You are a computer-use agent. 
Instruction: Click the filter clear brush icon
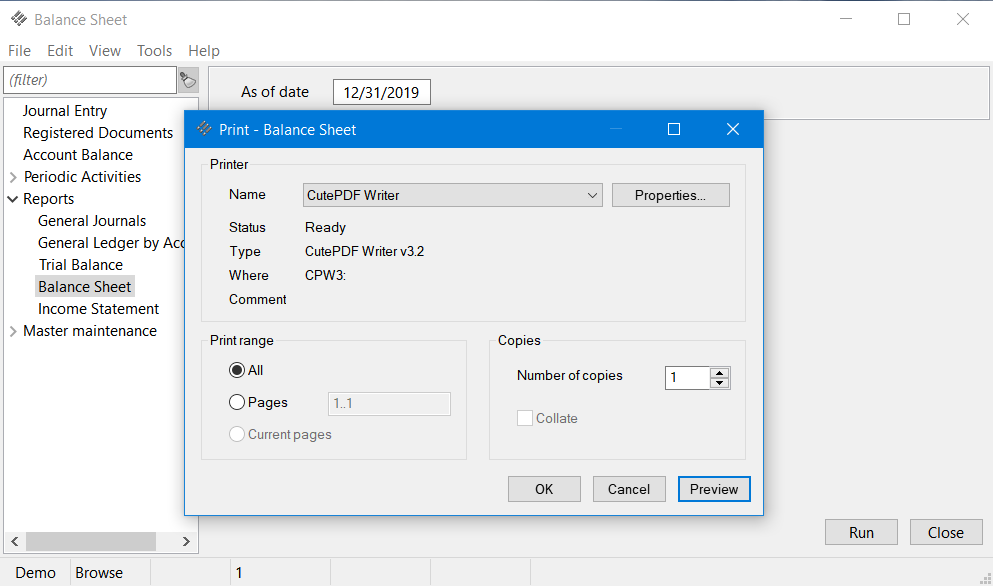coord(188,80)
